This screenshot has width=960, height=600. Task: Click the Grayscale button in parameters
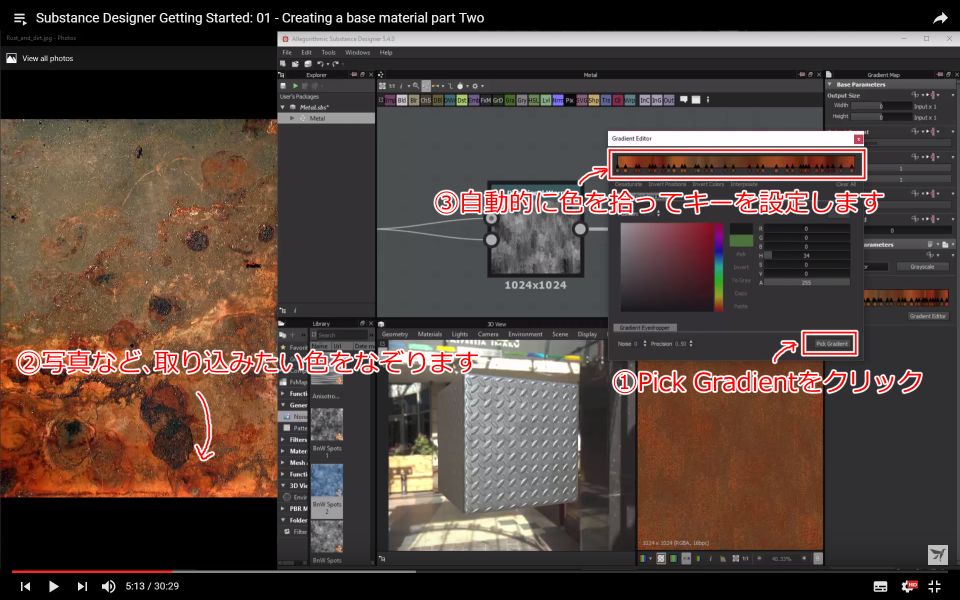point(922,266)
